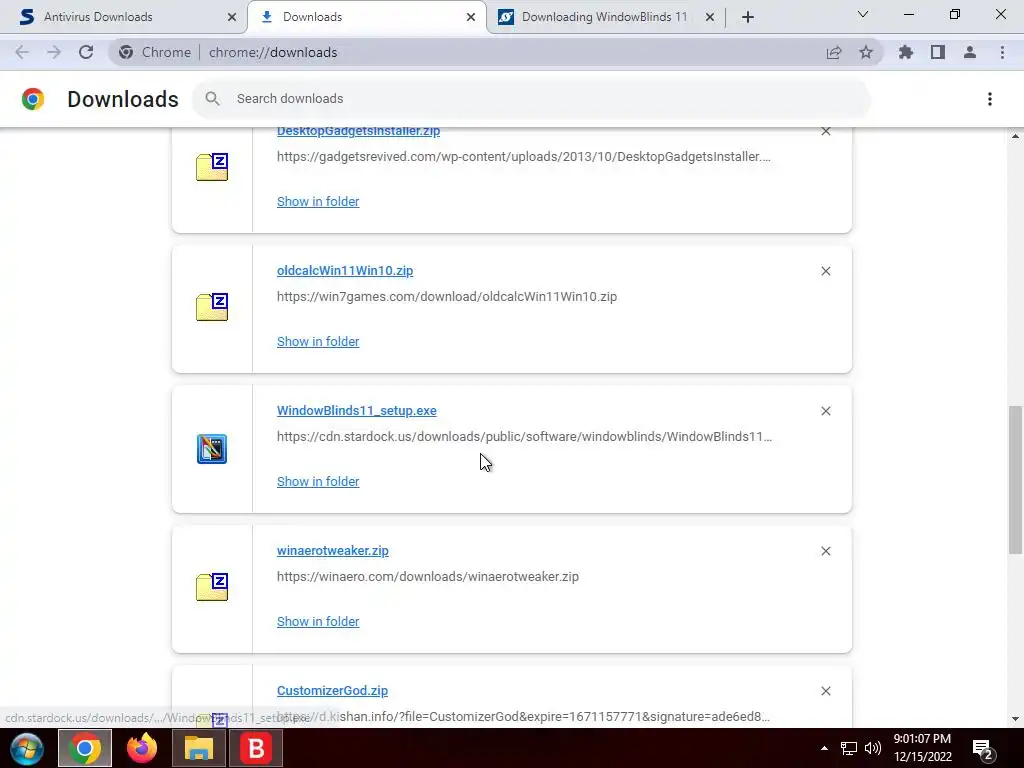Open the Downloads page more actions menu

990,99
